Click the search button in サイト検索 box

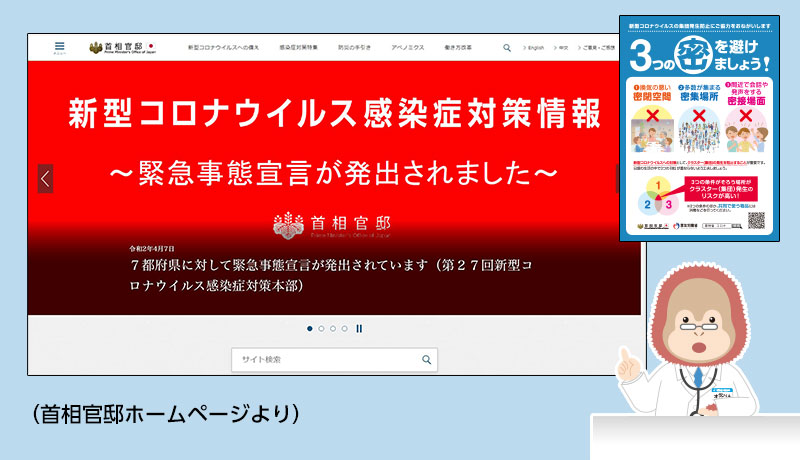click(427, 360)
